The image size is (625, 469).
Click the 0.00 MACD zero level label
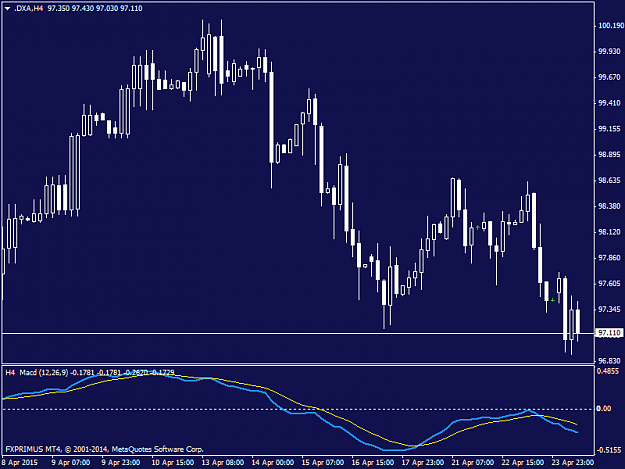point(604,409)
